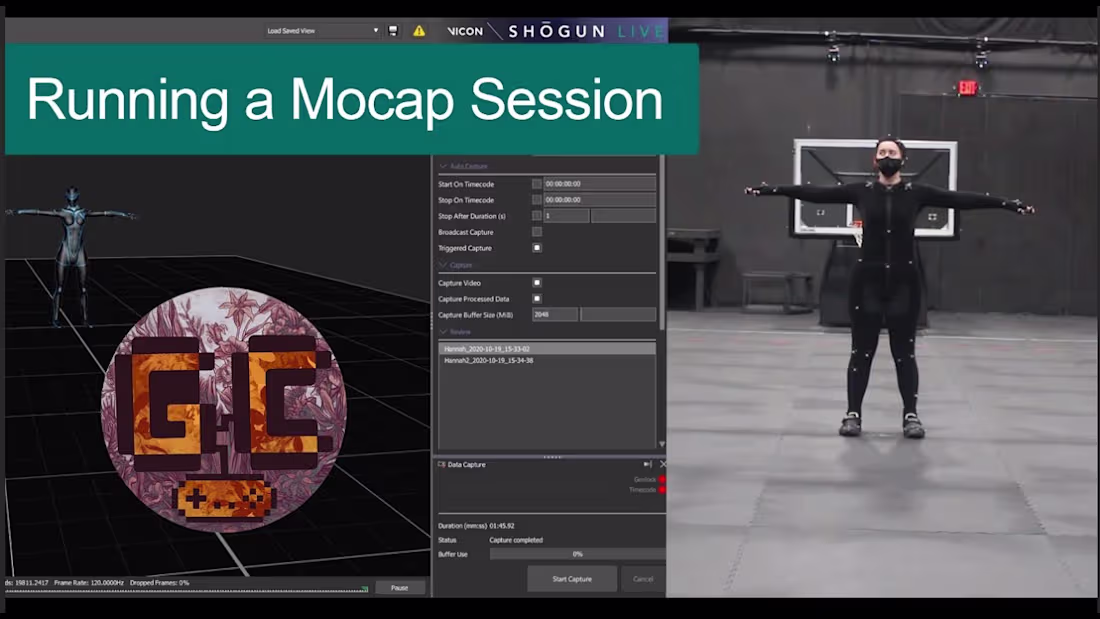
Task: Click the red Timecode status indicator
Action: [x=661, y=490]
